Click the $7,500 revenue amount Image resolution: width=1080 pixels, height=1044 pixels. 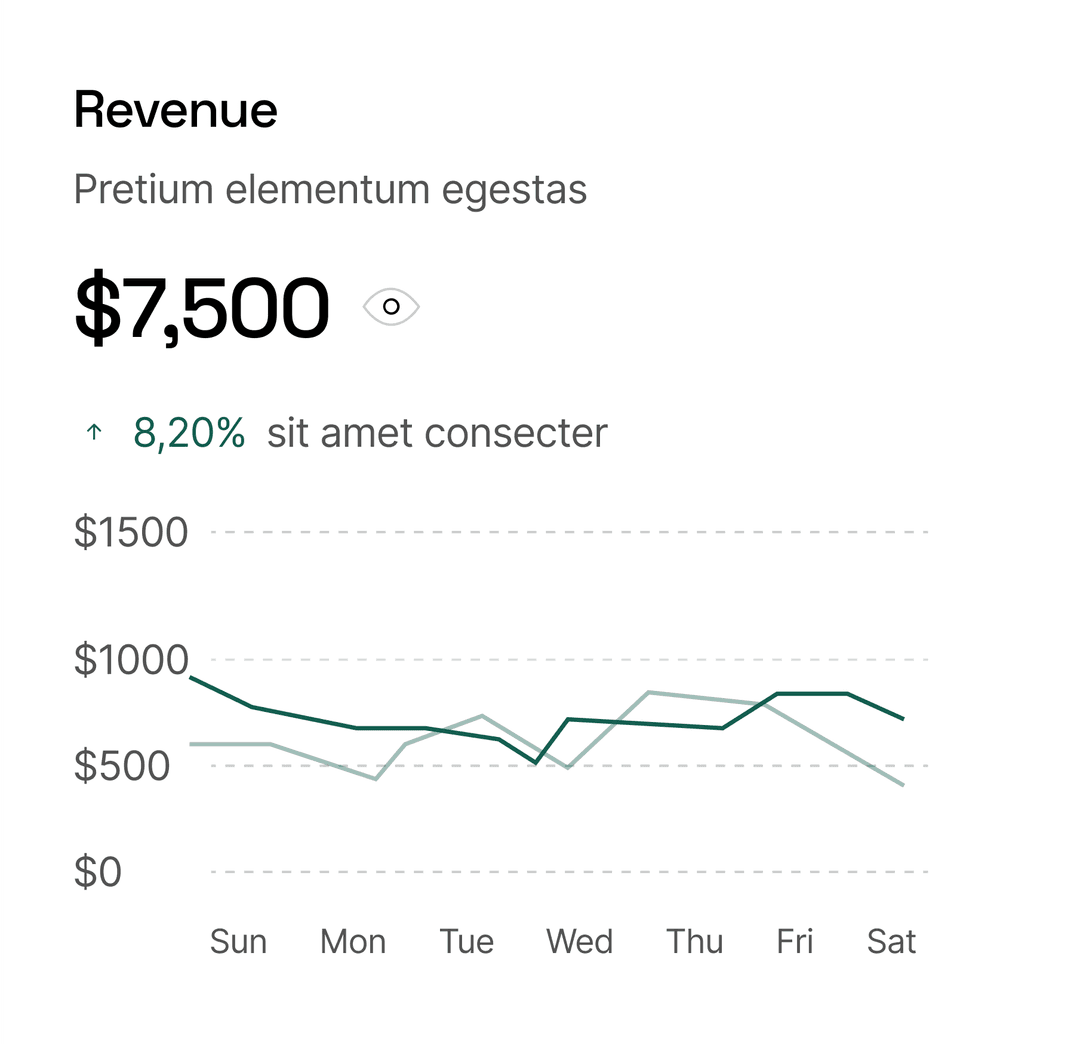(x=202, y=307)
